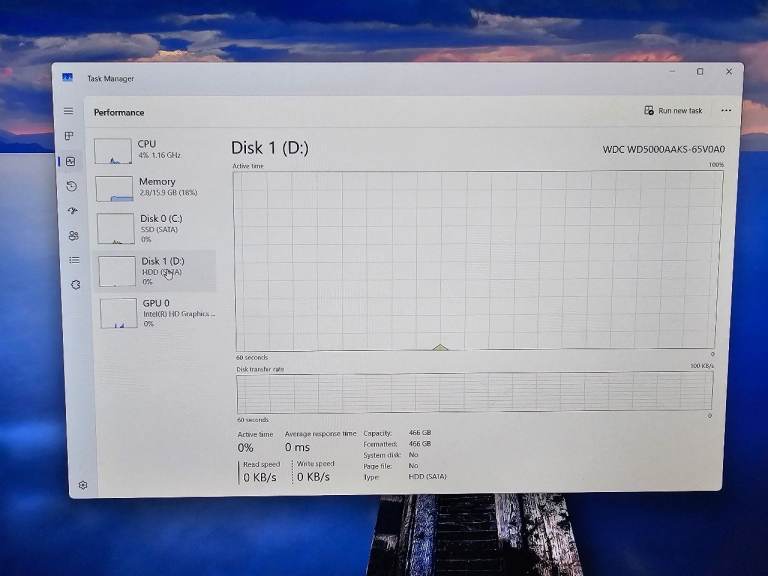Open the three-dot more options menu

(726, 111)
